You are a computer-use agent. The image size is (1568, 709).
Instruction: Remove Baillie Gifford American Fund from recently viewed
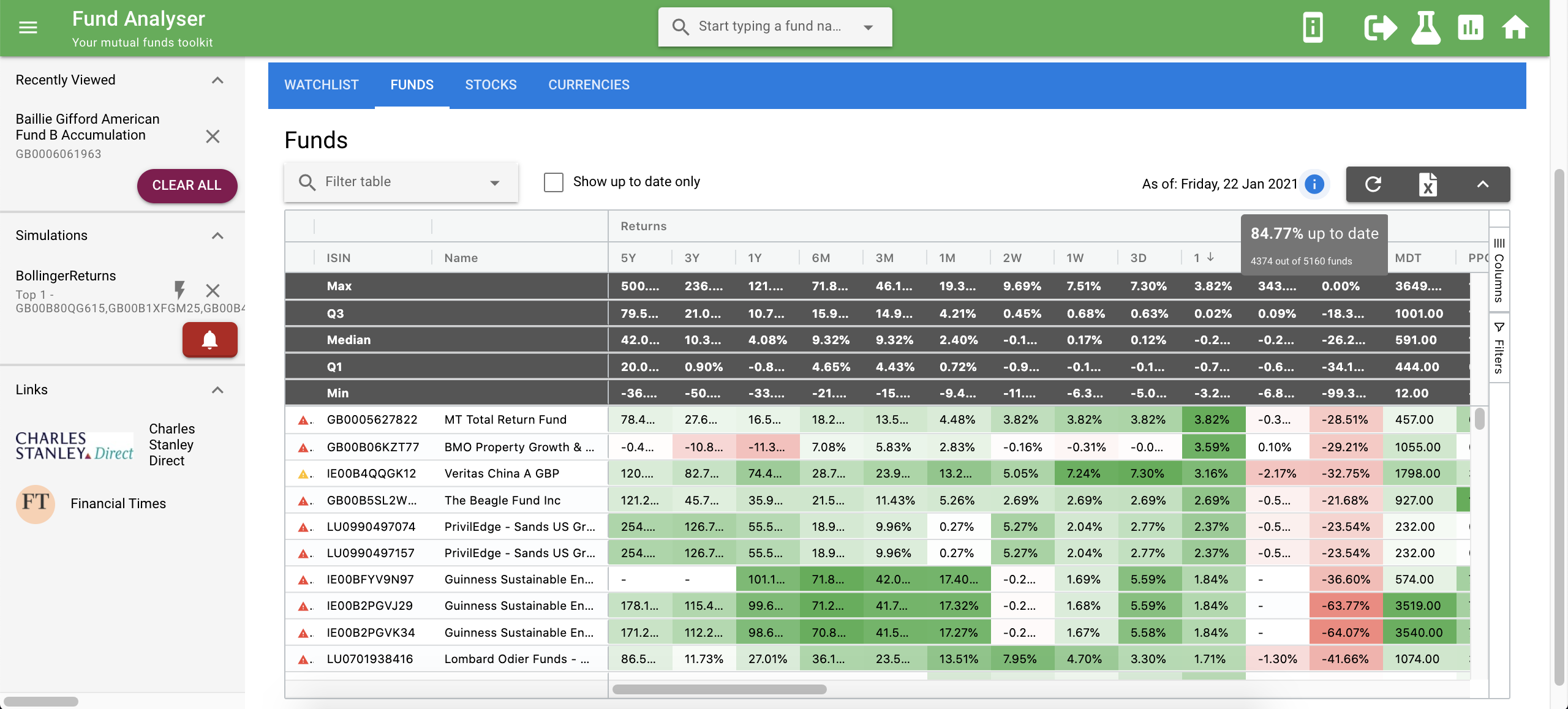coord(213,136)
